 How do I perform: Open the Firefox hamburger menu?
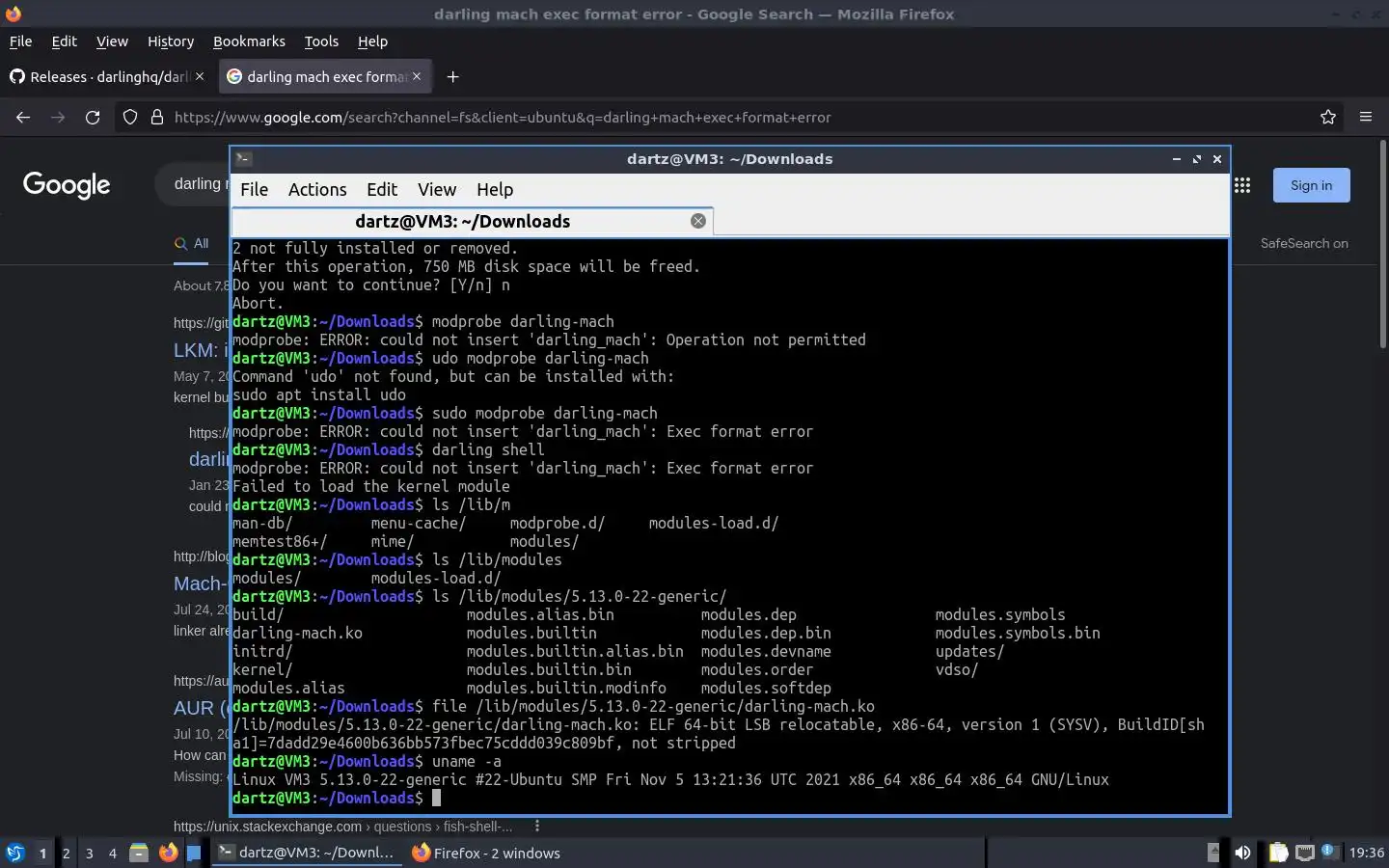tap(1366, 117)
